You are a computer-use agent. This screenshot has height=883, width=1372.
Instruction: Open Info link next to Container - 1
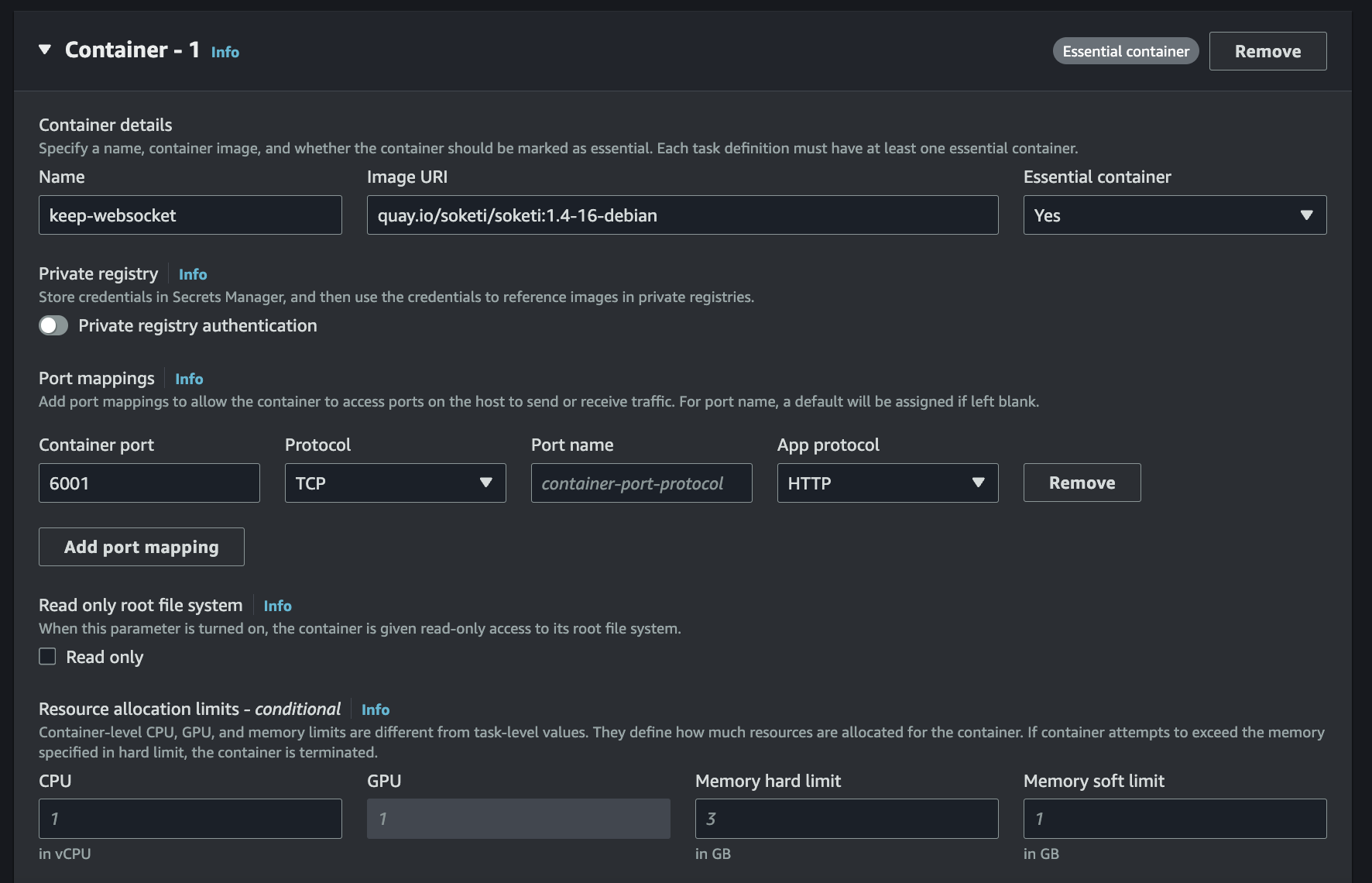coord(225,52)
